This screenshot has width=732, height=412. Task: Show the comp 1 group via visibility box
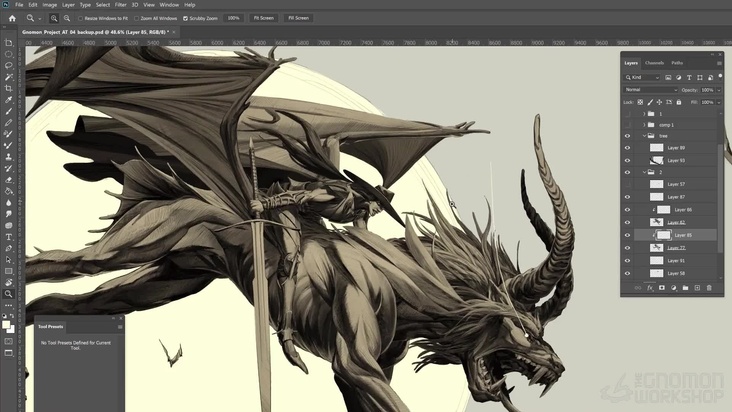coord(627,125)
